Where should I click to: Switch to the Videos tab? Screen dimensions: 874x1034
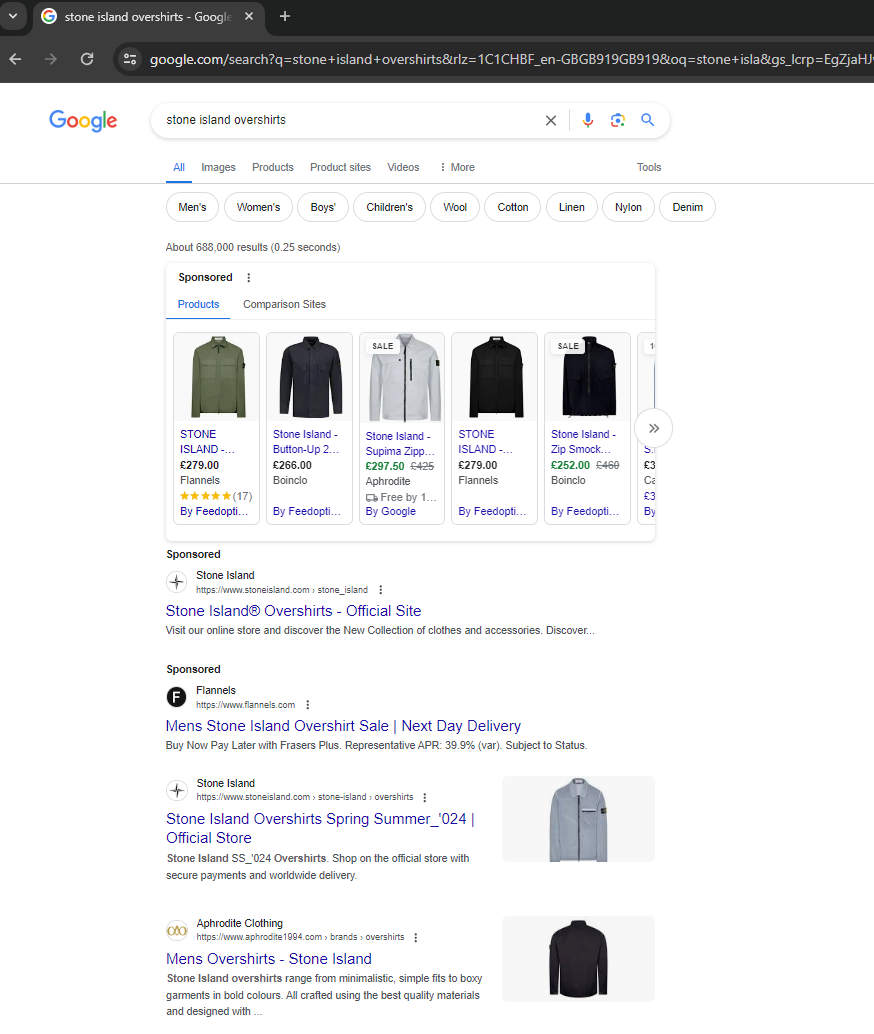coord(403,167)
